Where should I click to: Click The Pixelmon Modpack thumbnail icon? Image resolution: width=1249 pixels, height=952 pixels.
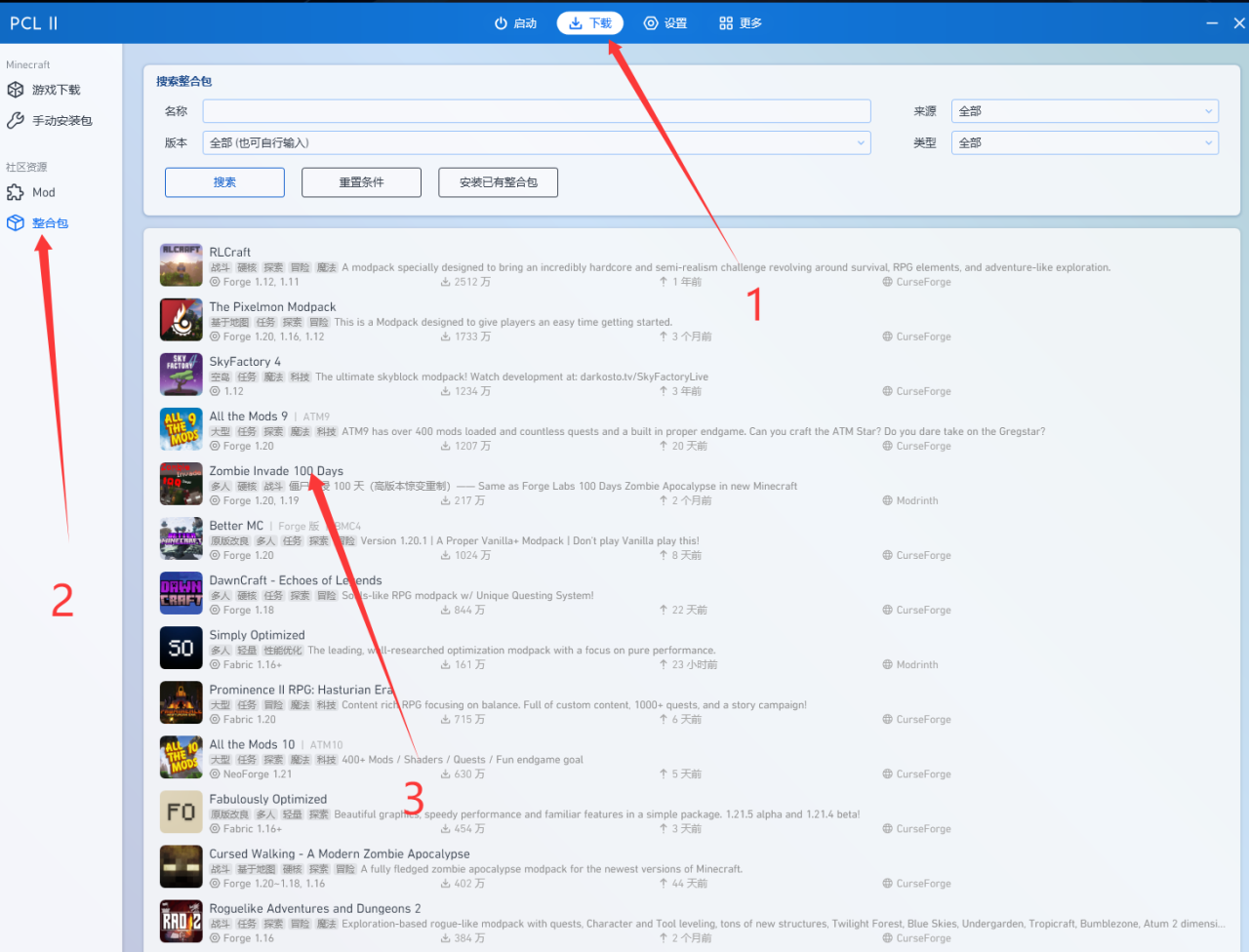(x=181, y=320)
